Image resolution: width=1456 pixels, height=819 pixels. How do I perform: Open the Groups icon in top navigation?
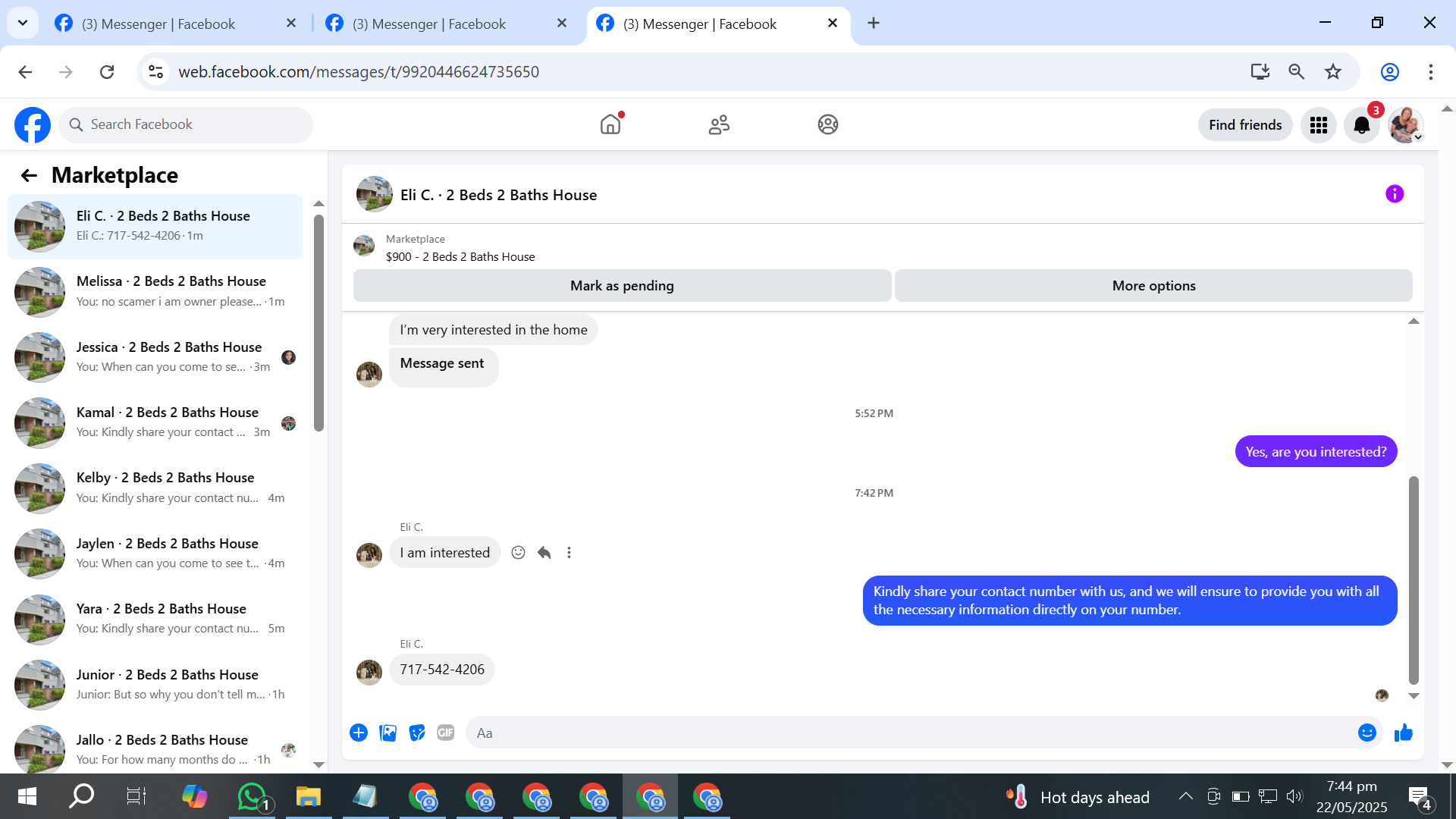[x=828, y=124]
